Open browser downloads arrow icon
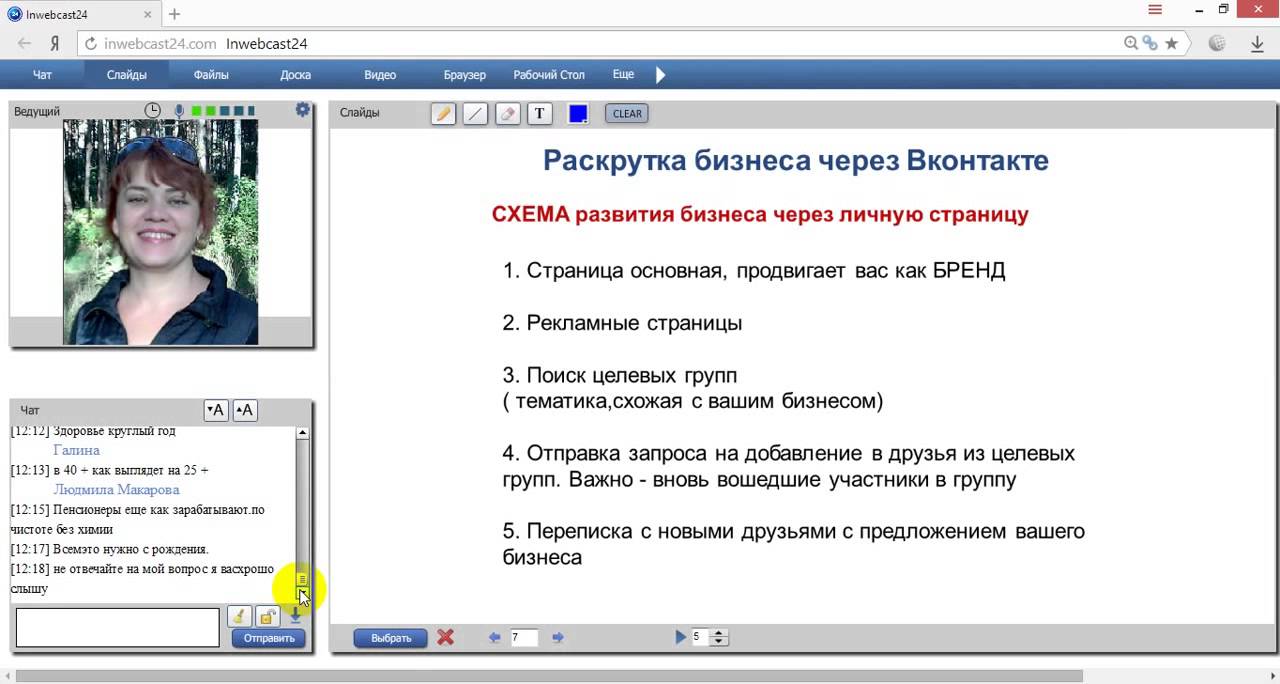This screenshot has width=1280, height=684. click(x=1258, y=44)
